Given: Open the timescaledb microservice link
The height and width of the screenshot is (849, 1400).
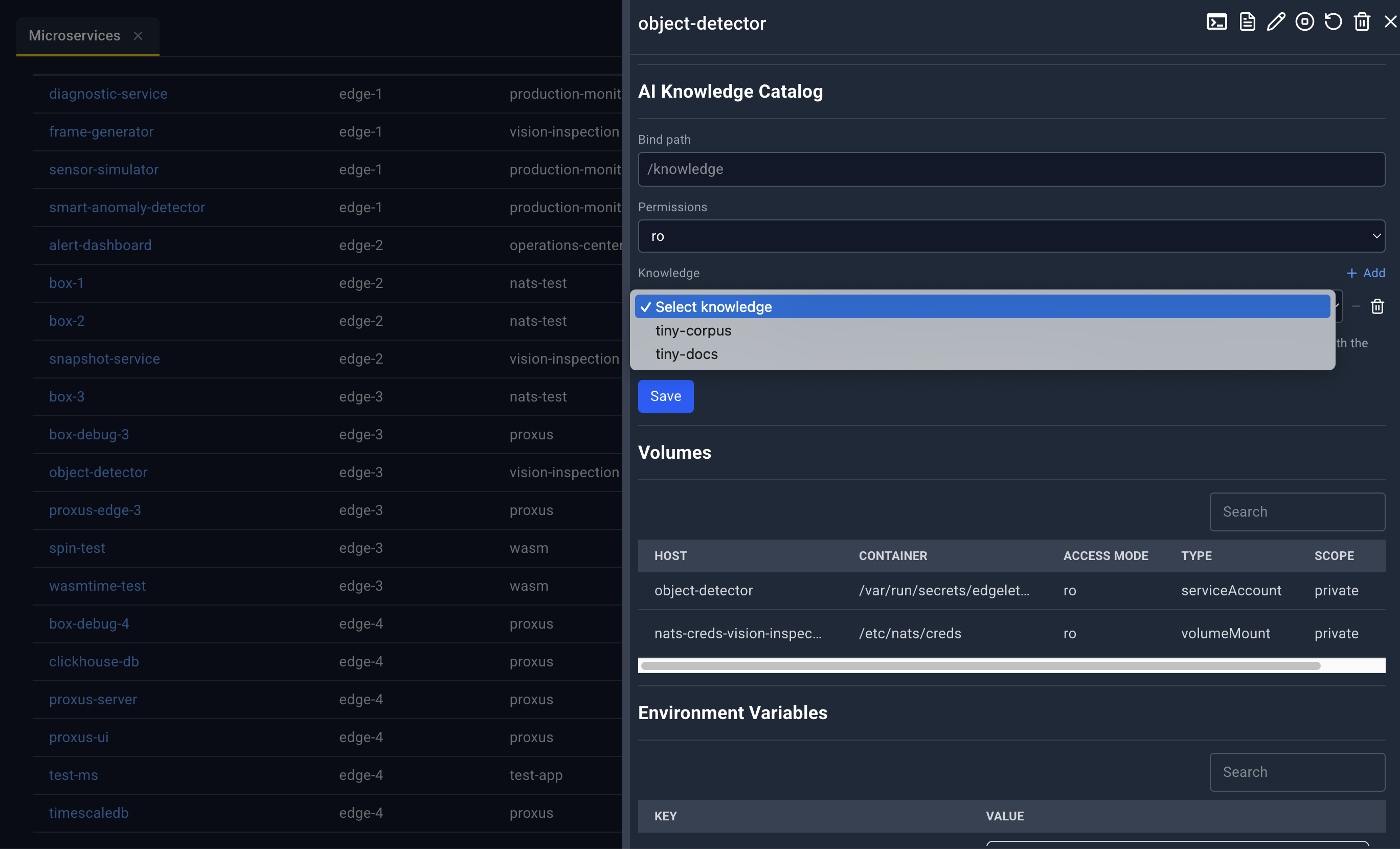Looking at the screenshot, I should 88,813.
